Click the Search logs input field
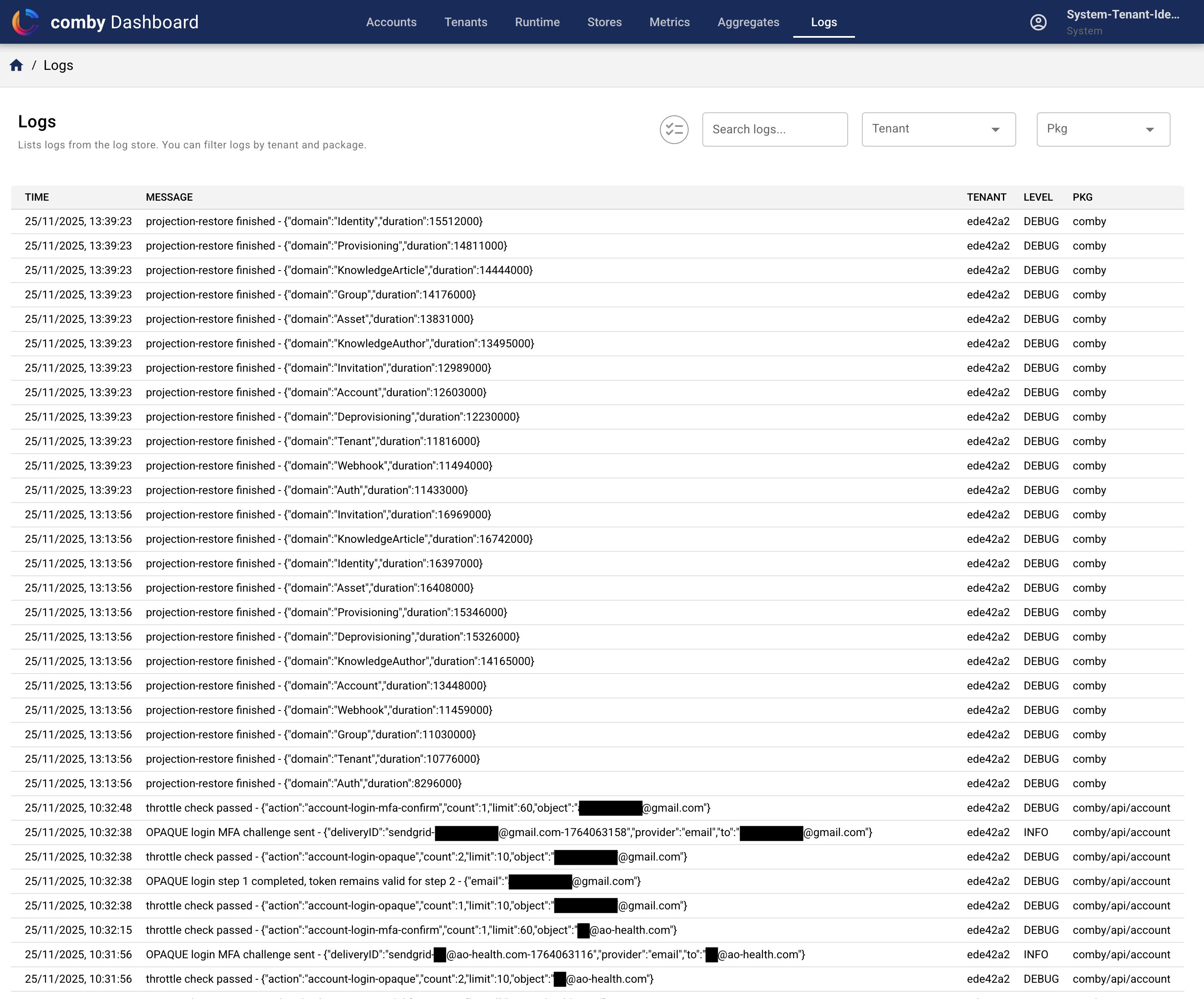 774,129
